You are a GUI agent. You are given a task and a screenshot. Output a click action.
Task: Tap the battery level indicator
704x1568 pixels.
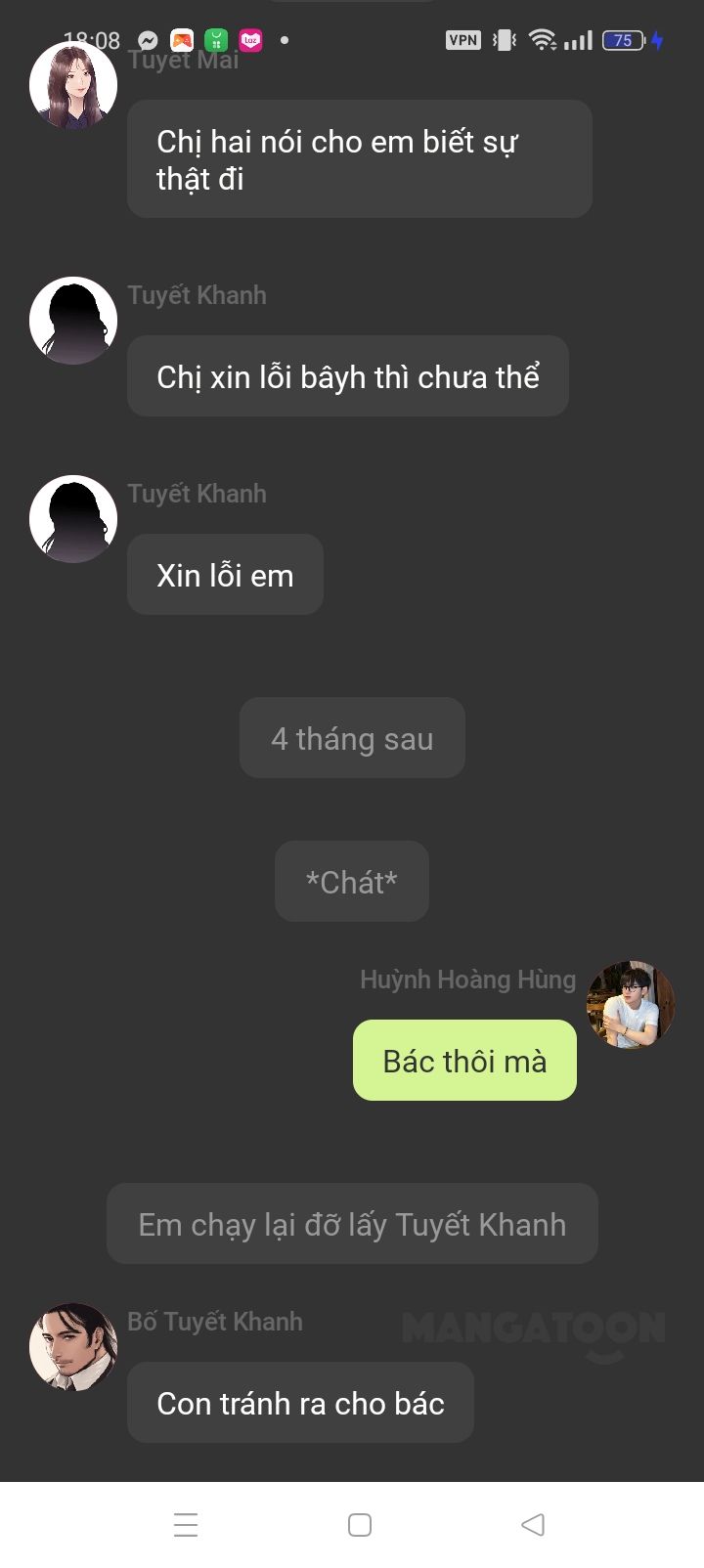click(x=624, y=40)
